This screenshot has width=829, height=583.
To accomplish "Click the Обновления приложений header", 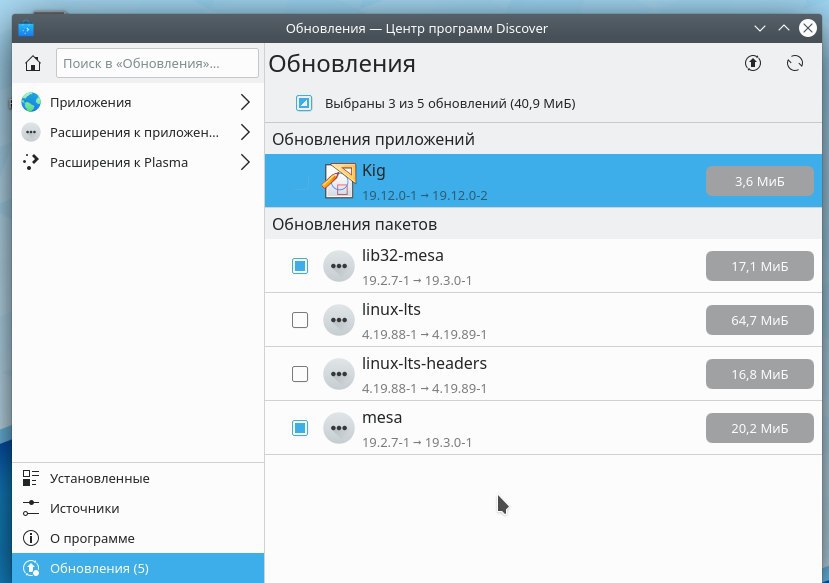I will (x=373, y=140).
